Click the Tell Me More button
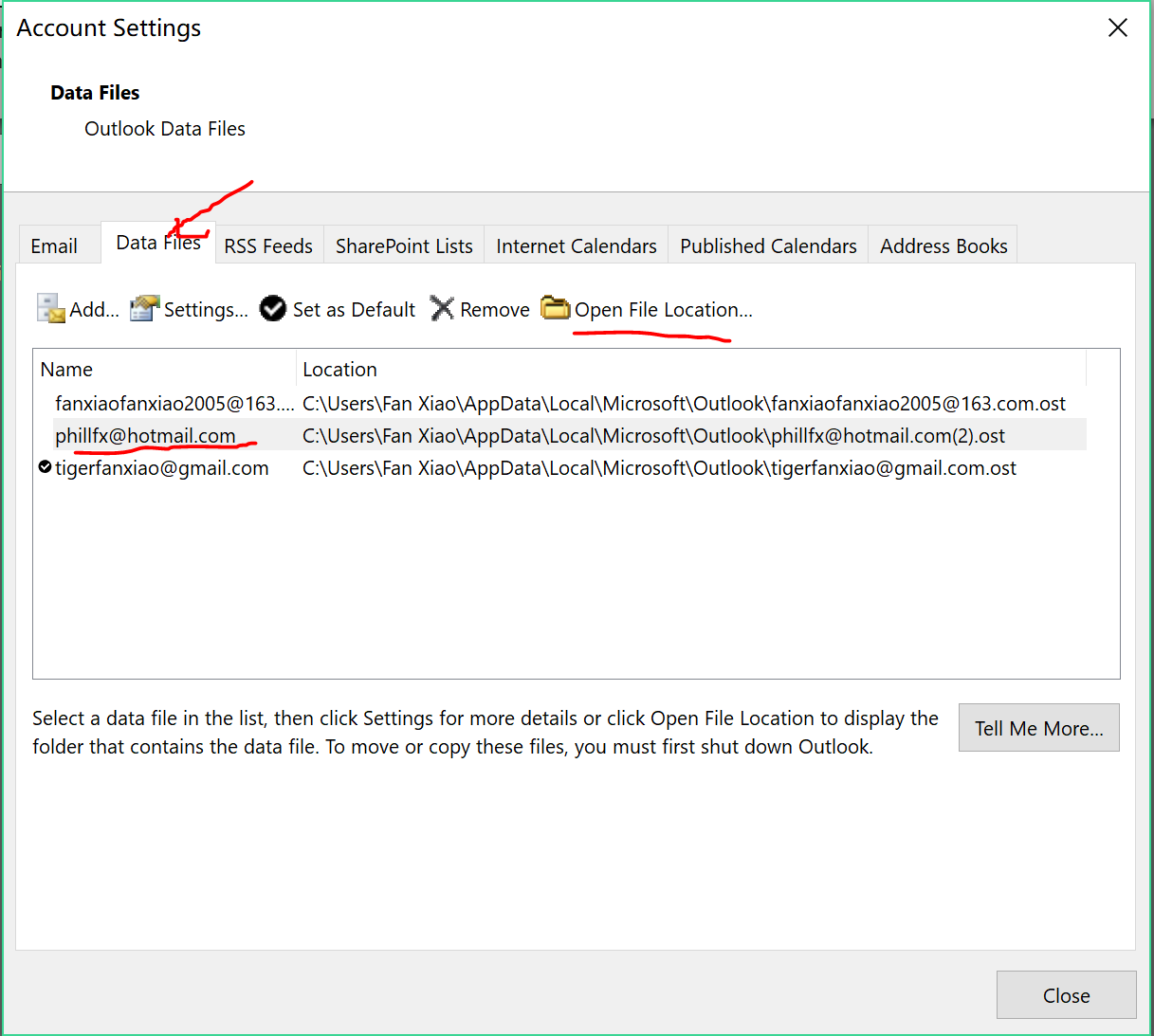 pyautogui.click(x=1038, y=728)
